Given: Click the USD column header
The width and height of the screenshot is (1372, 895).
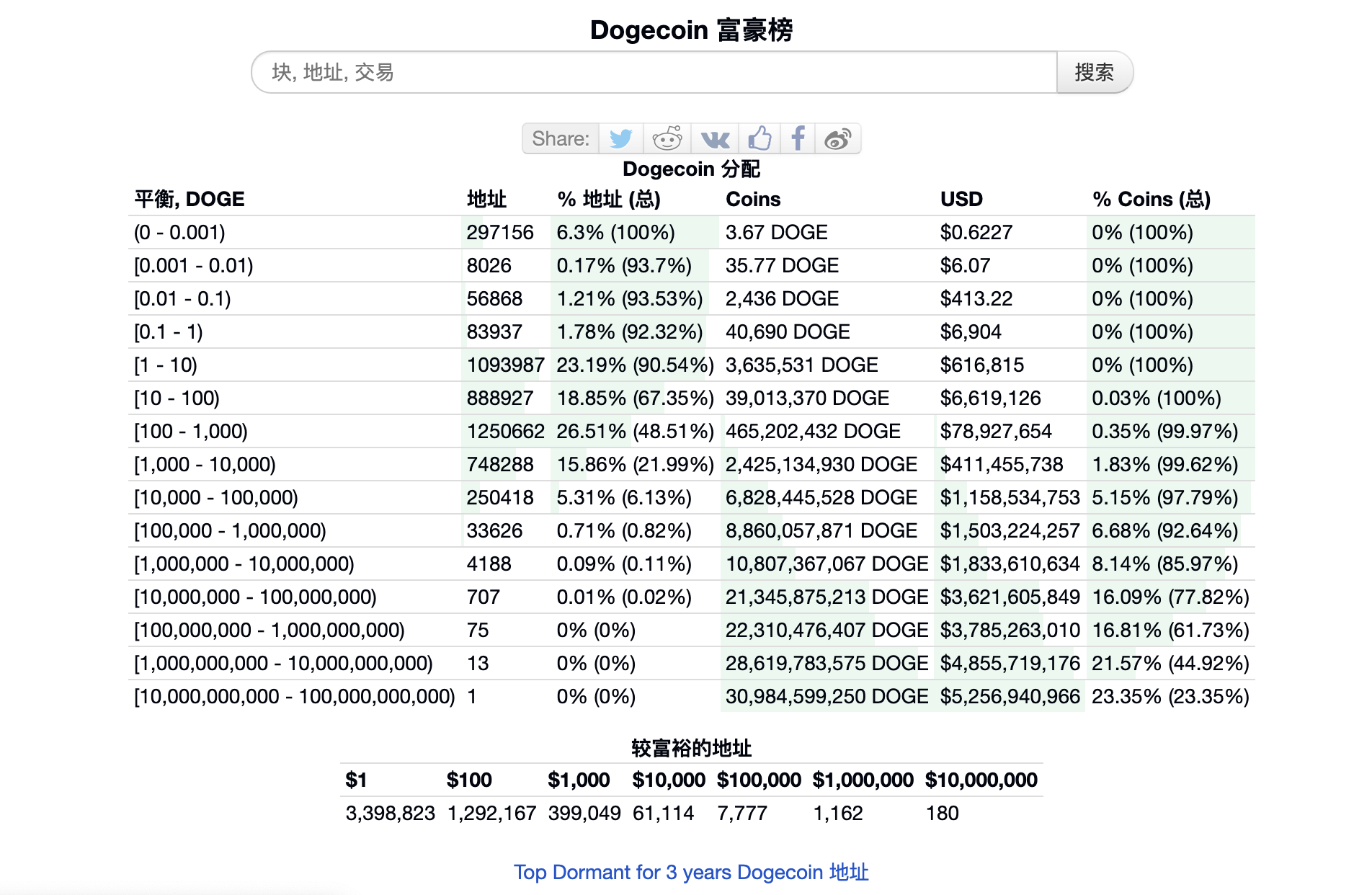Looking at the screenshot, I should pyautogui.click(x=961, y=199).
